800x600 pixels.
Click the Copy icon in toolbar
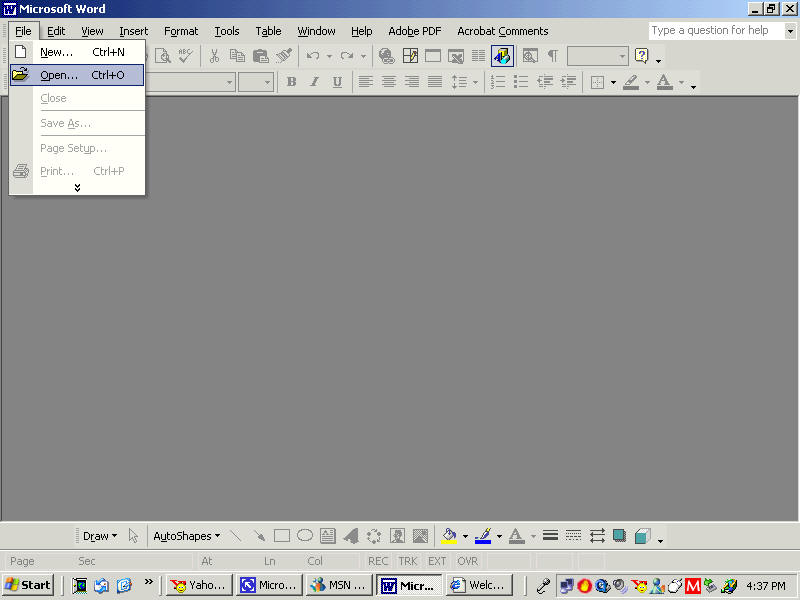(237, 56)
